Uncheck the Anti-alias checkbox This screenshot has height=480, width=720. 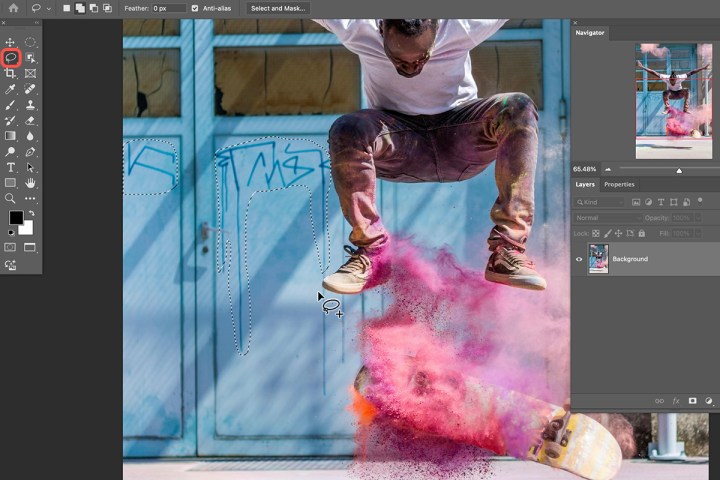coord(195,8)
